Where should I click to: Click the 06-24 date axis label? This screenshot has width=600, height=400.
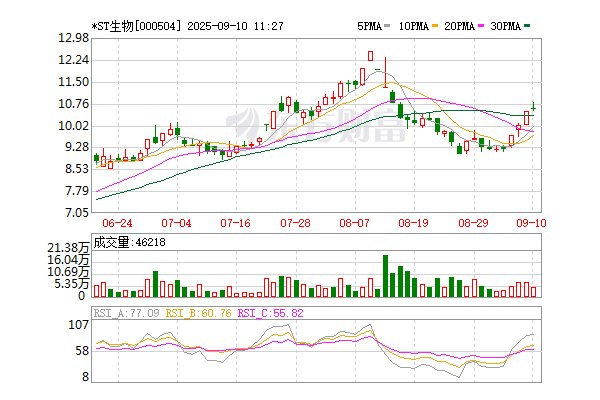tap(118, 222)
